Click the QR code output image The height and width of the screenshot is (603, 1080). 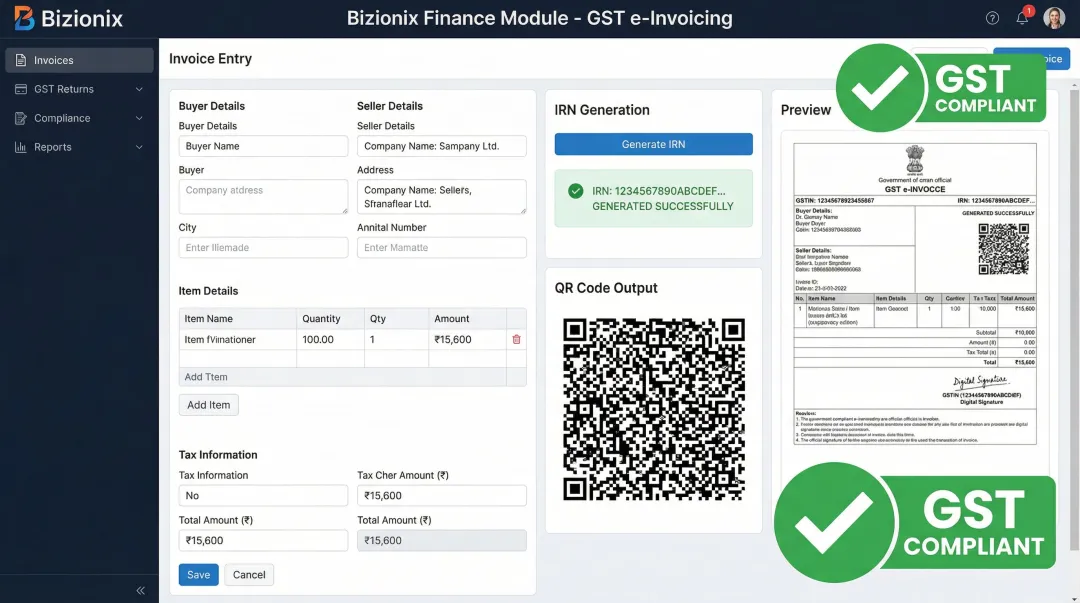[654, 410]
